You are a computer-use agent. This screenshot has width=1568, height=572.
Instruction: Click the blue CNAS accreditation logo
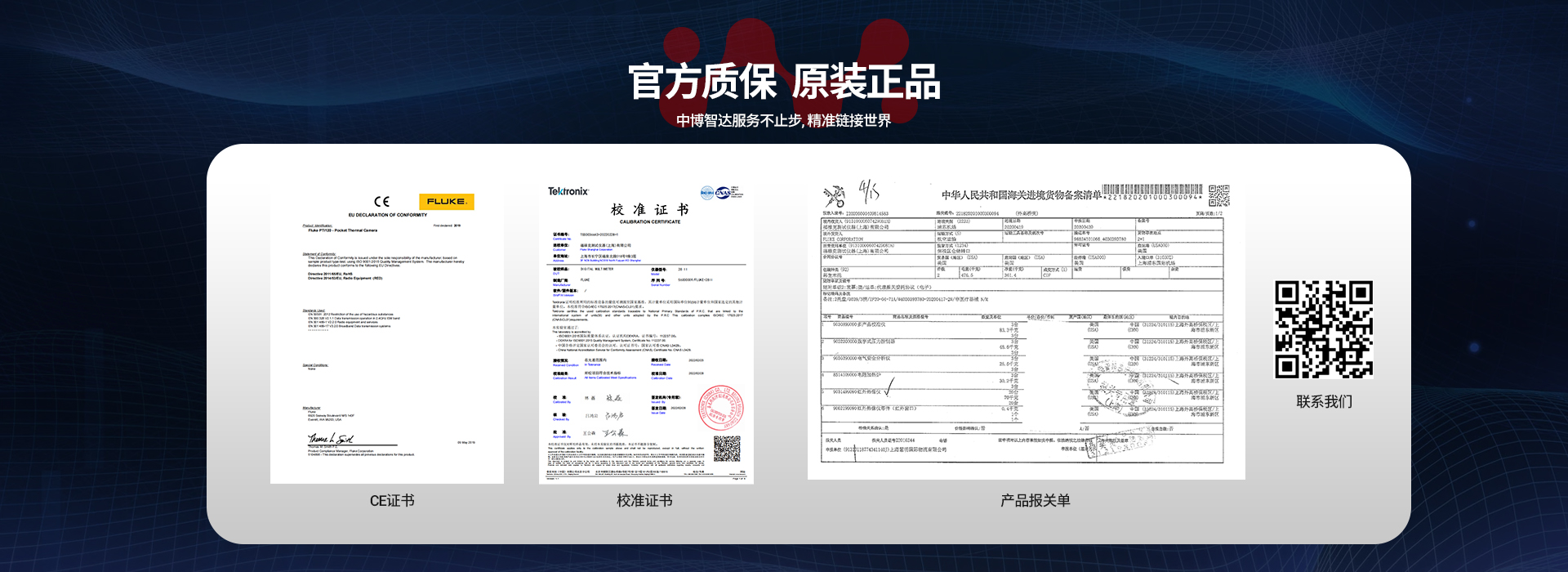(x=724, y=193)
